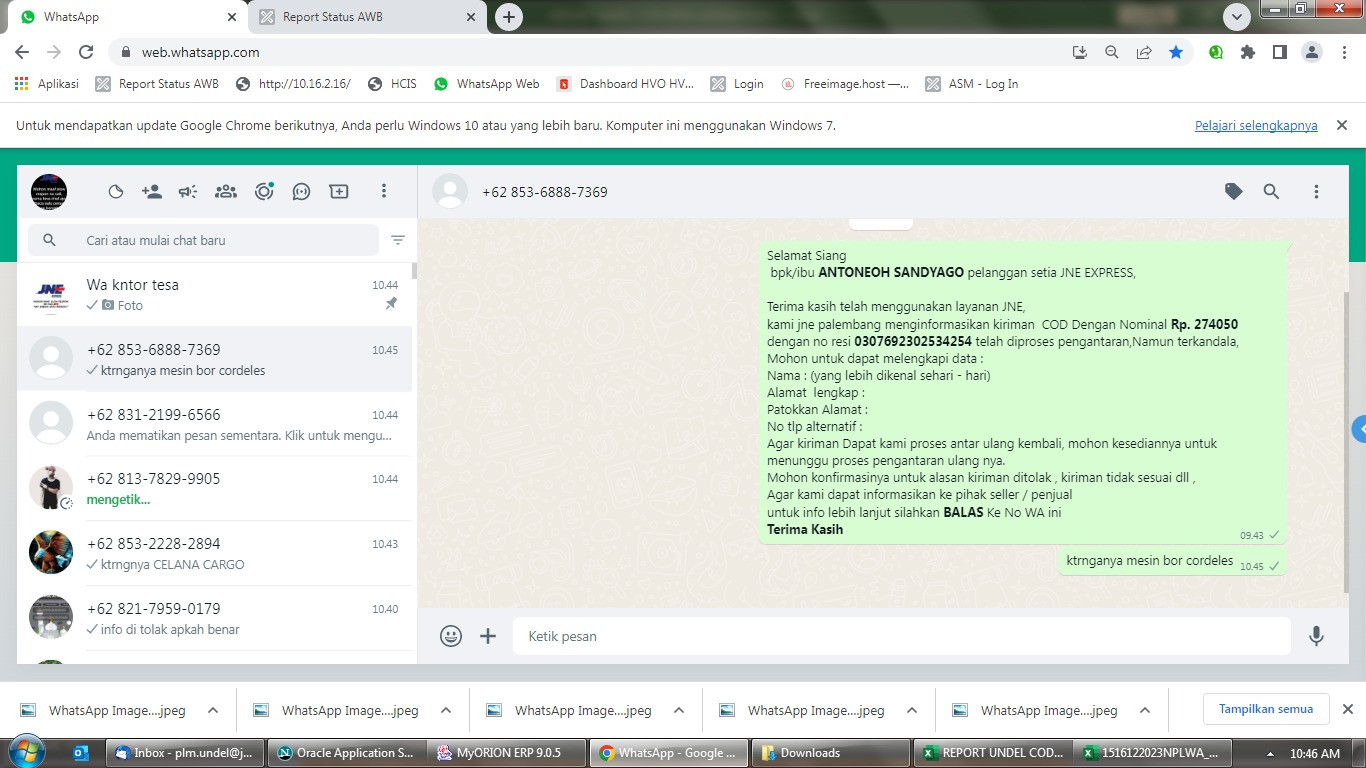Expand the last WhatsApp Image download chevron

pyautogui.click(x=1145, y=710)
